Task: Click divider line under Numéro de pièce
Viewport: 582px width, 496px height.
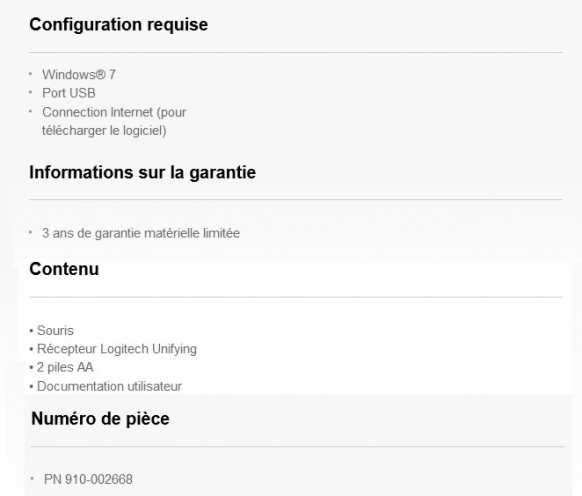Action: pyautogui.click(x=297, y=447)
